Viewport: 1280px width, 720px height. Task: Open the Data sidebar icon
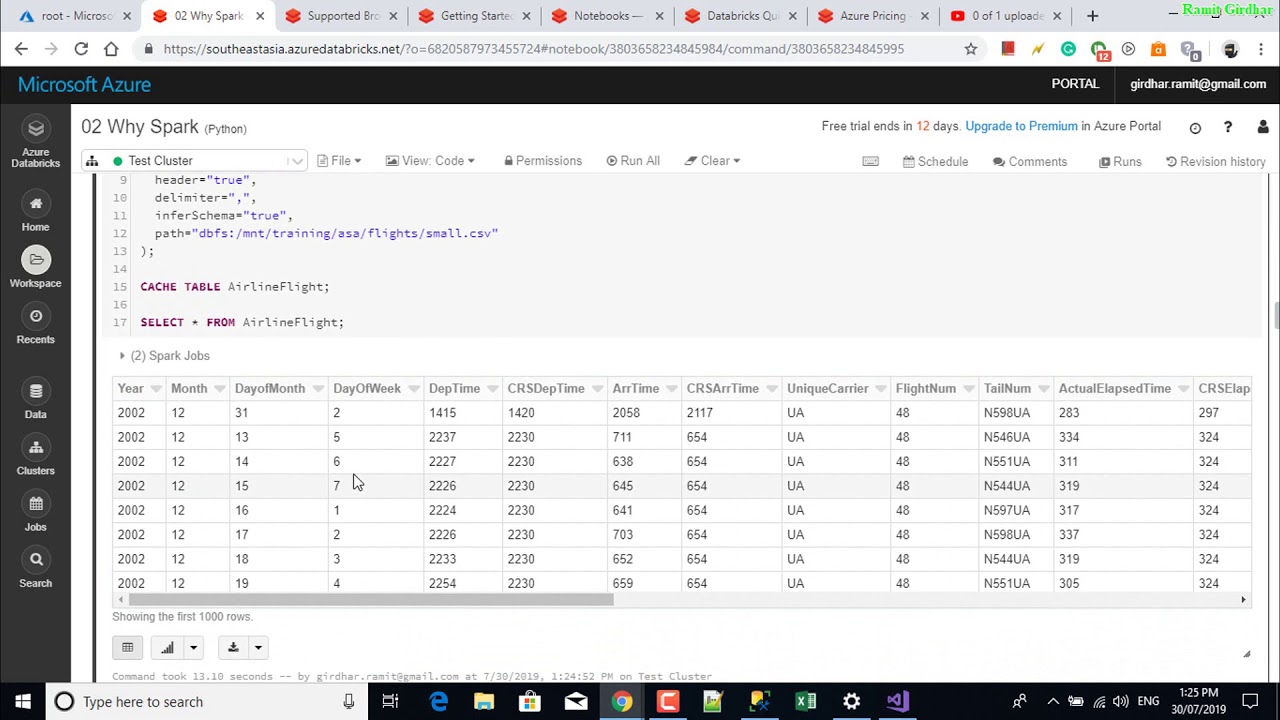(36, 400)
